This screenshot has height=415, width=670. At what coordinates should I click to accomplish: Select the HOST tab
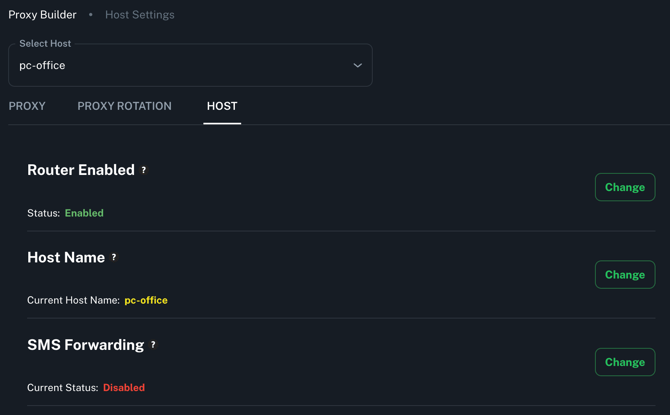click(222, 106)
